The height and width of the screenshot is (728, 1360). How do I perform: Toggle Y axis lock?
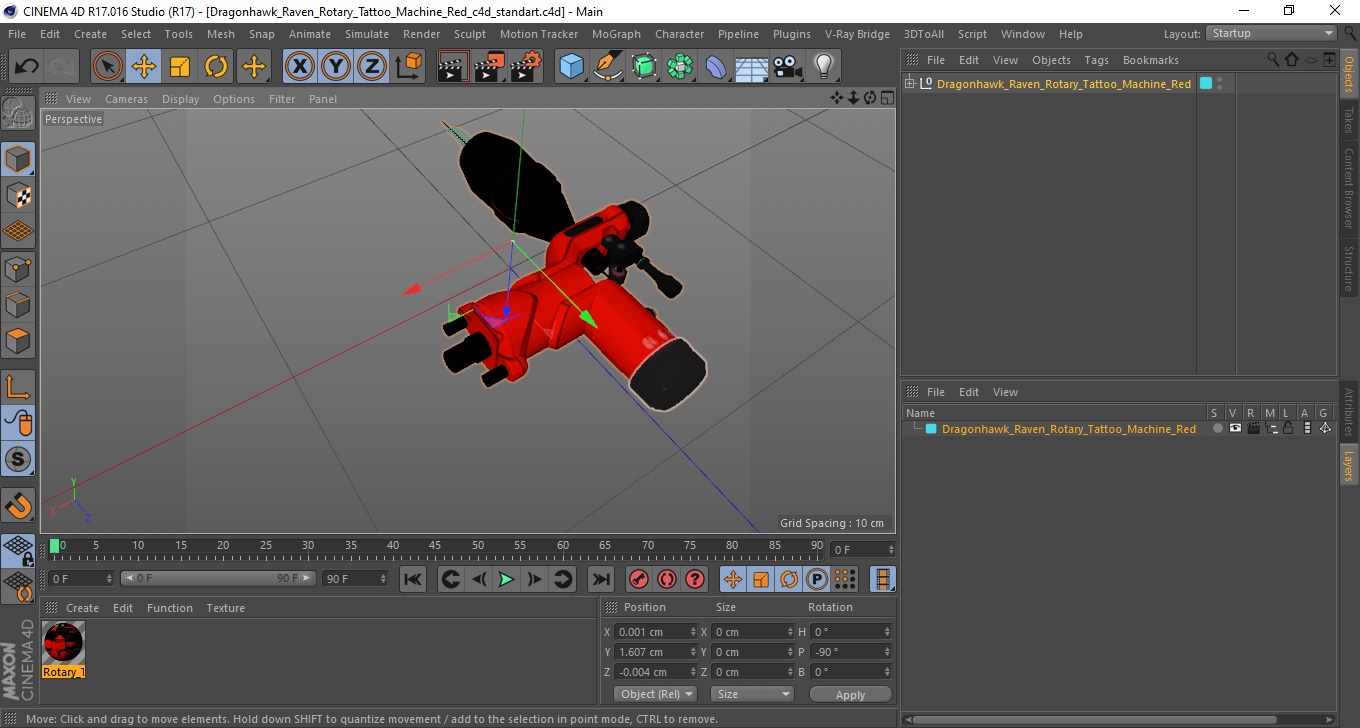tap(336, 67)
